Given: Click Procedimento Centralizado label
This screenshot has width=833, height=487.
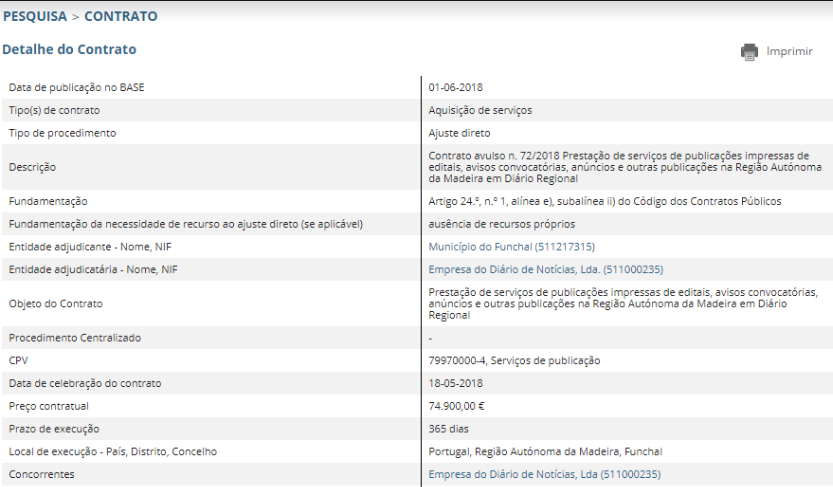Looking at the screenshot, I should (75, 338).
